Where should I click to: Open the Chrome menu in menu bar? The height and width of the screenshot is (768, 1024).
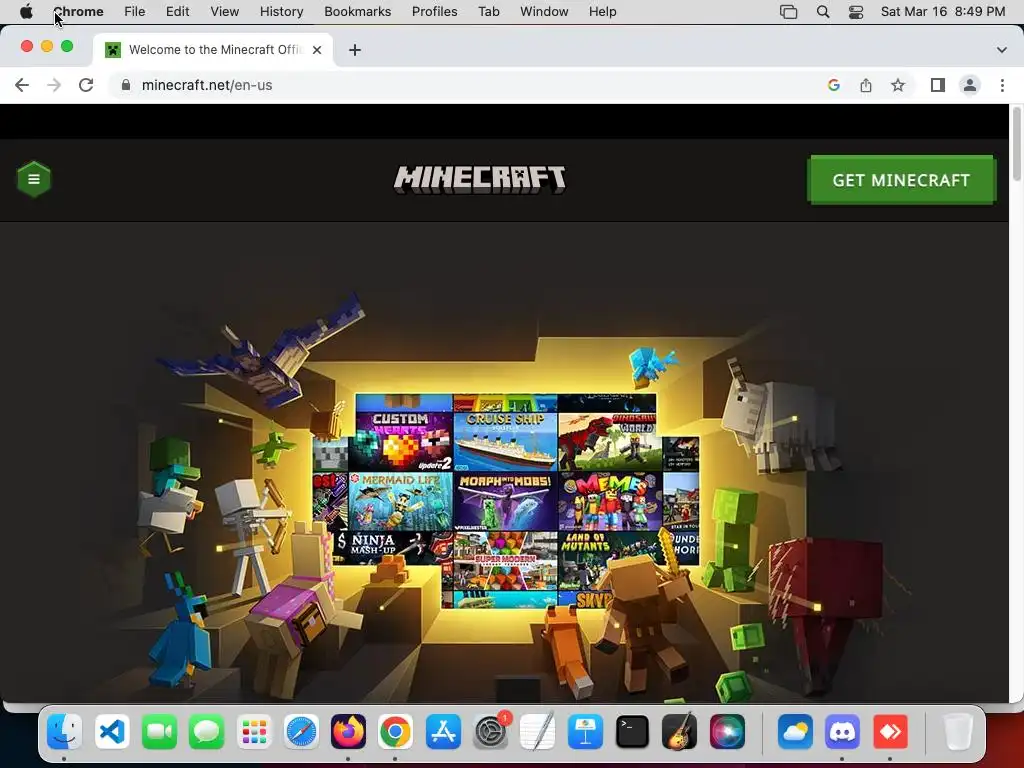pyautogui.click(x=78, y=12)
